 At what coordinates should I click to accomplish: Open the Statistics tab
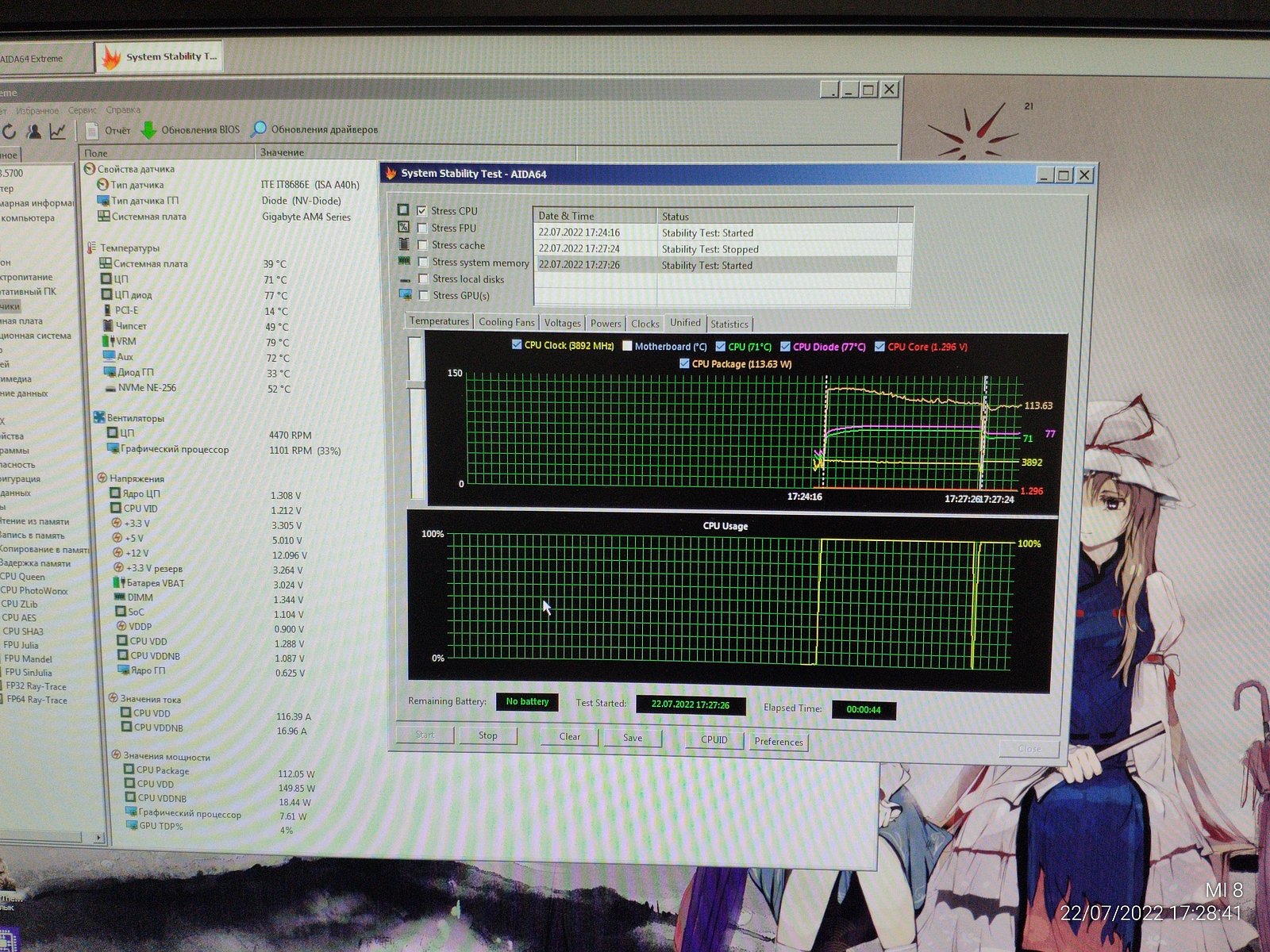(x=729, y=324)
